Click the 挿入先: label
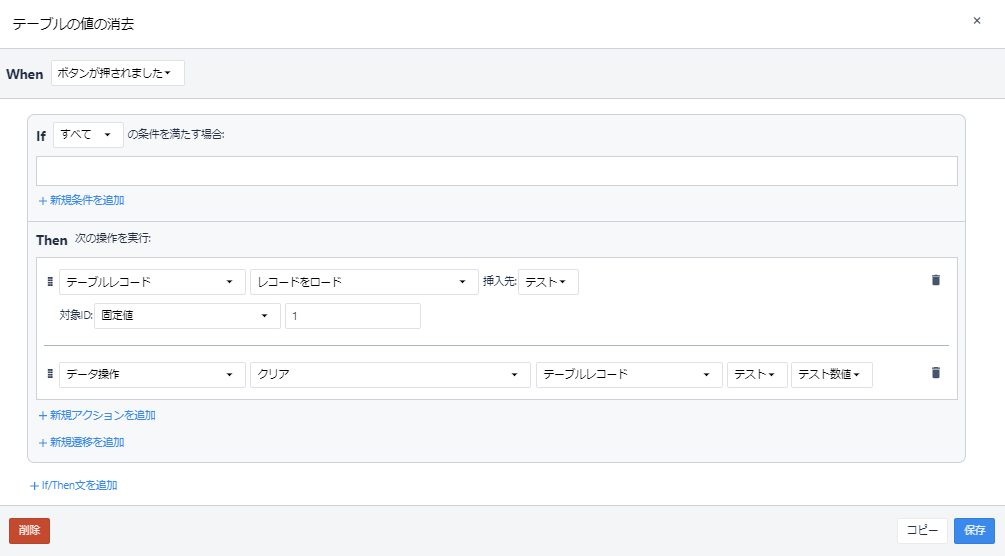 pos(499,281)
